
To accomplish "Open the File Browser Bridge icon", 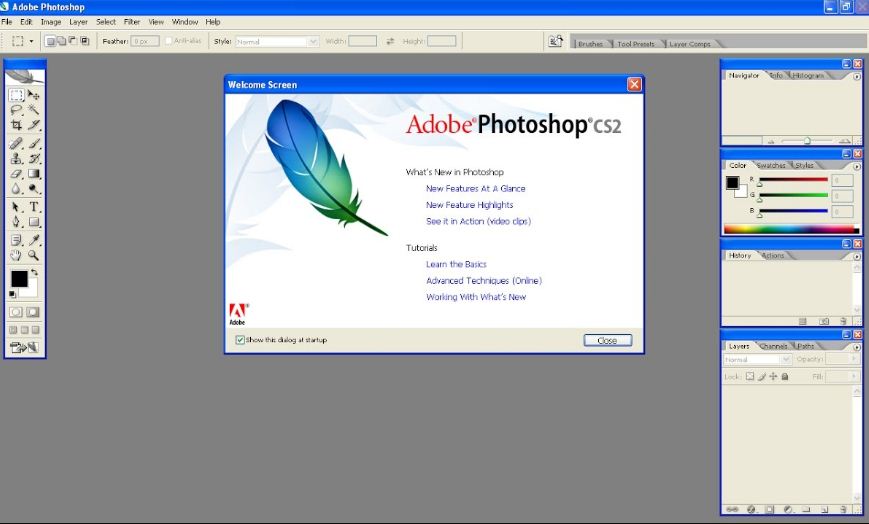I will pyautogui.click(x=555, y=41).
